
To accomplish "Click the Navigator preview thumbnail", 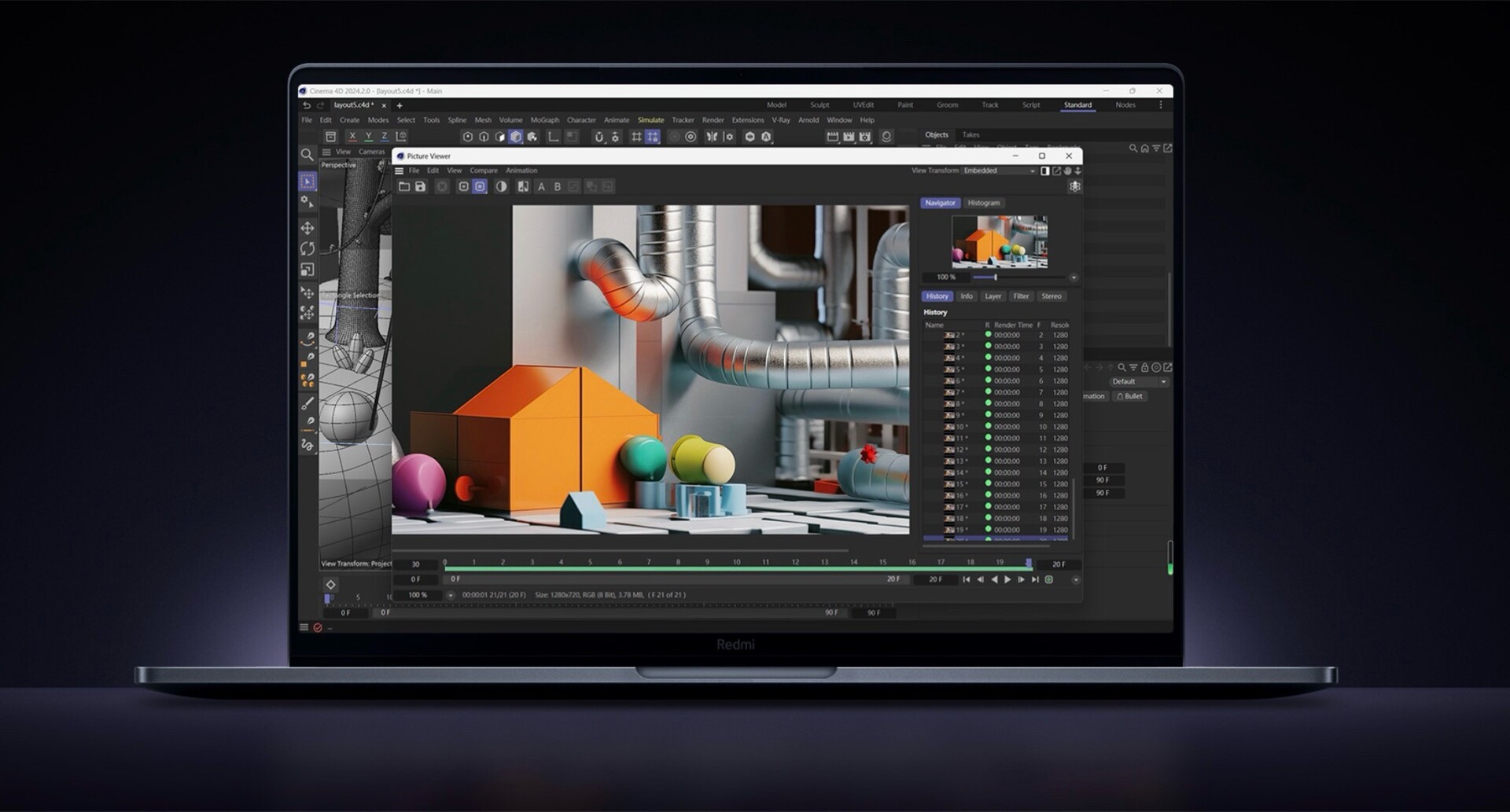I will click(x=1000, y=241).
